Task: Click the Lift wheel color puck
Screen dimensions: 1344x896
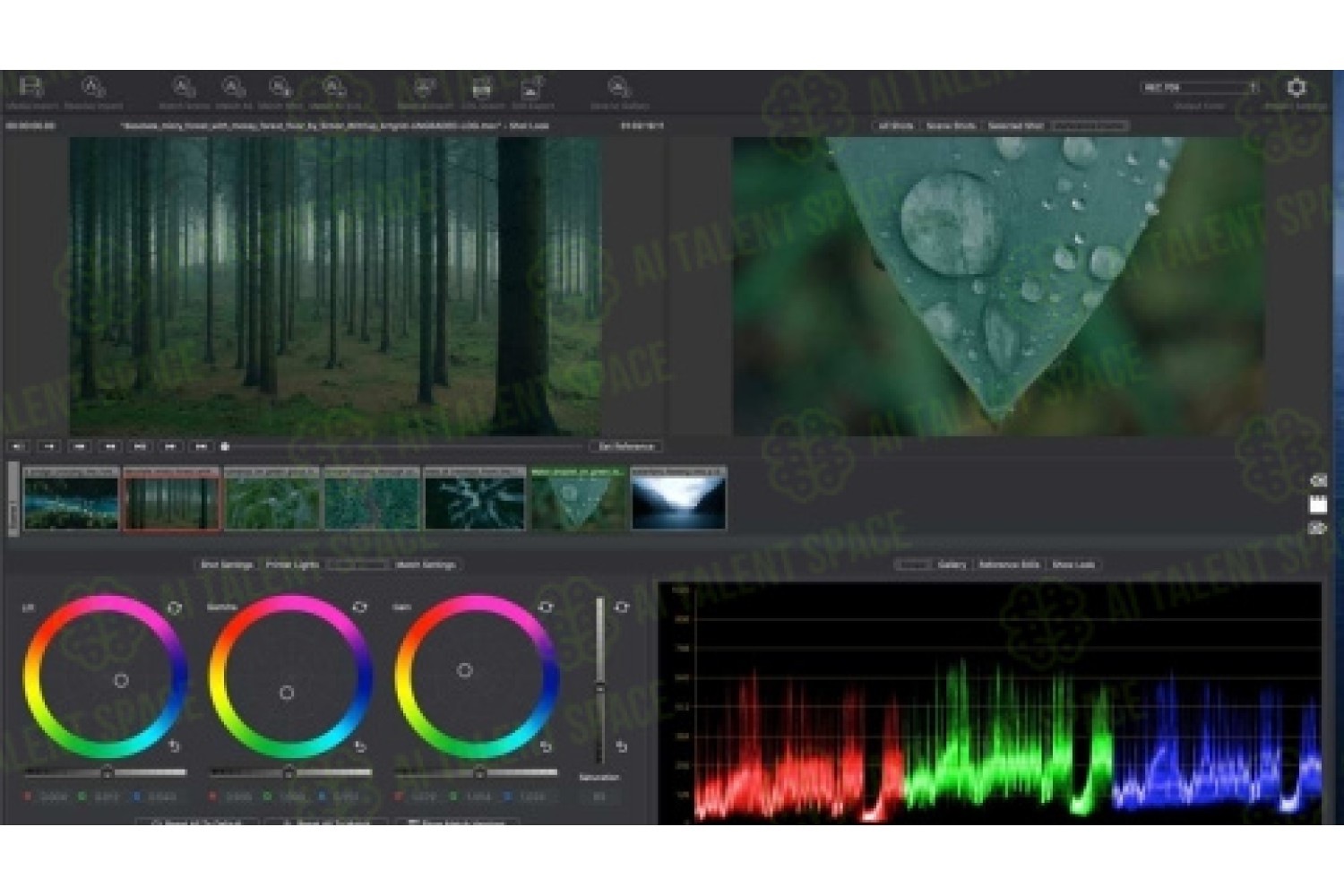Action: (121, 681)
